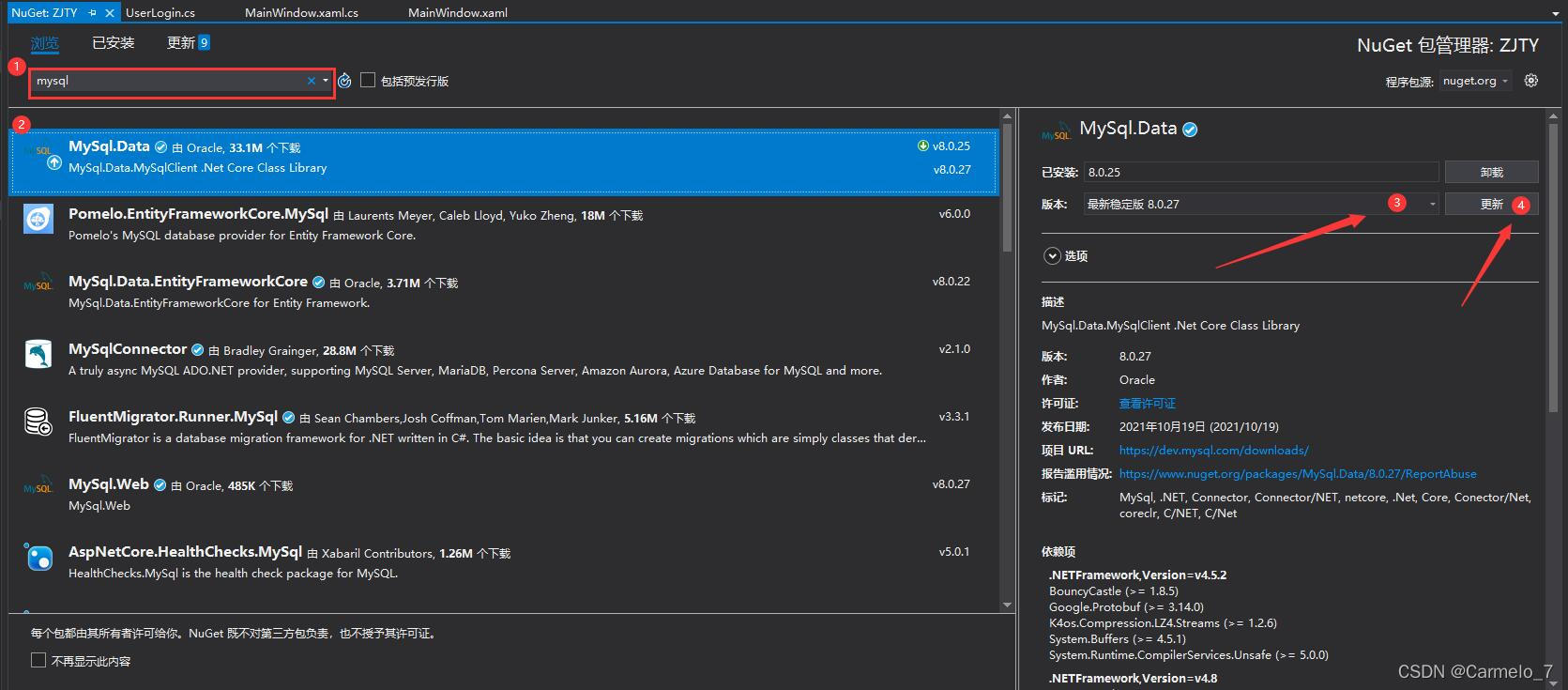This screenshot has height=690, width=1568.
Task: Check the do not show again box
Action: [x=38, y=661]
